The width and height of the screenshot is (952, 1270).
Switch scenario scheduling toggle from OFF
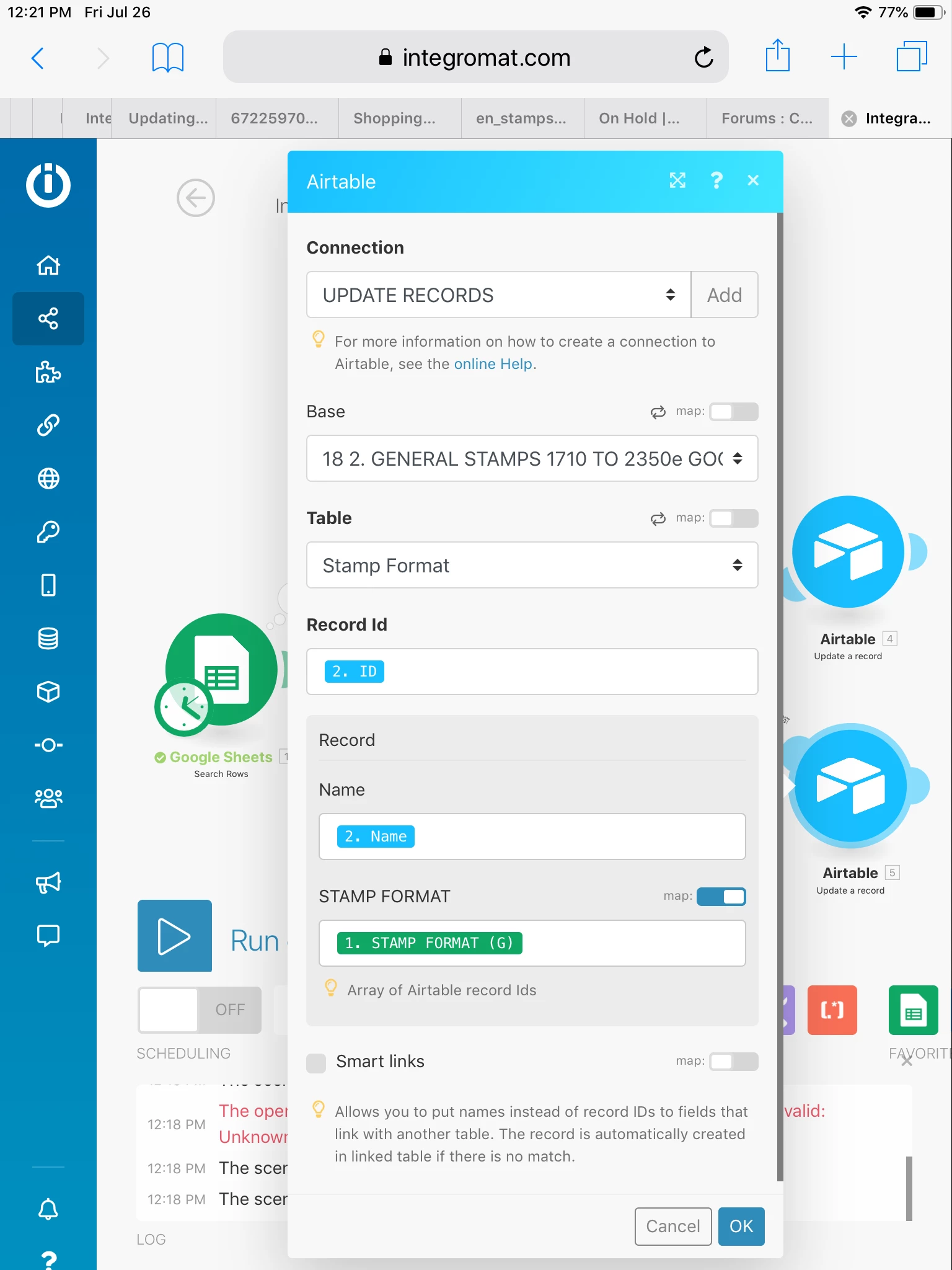pos(200,1010)
